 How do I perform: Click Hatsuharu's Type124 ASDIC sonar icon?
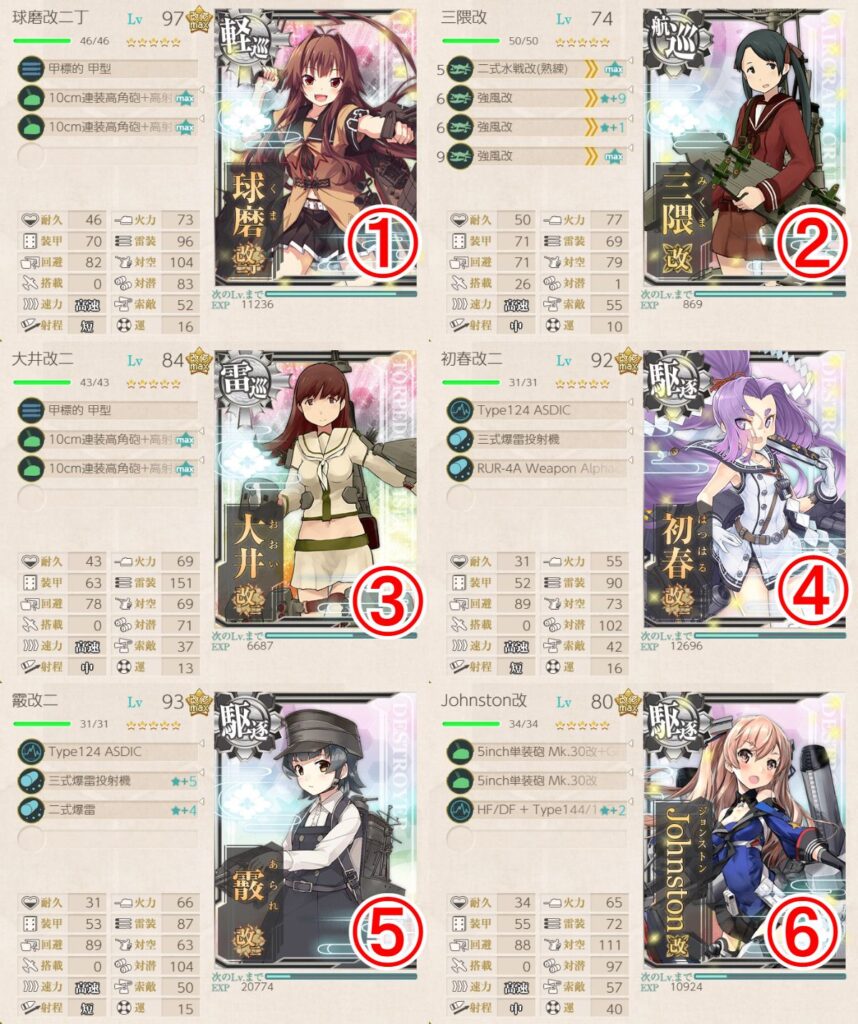point(460,410)
